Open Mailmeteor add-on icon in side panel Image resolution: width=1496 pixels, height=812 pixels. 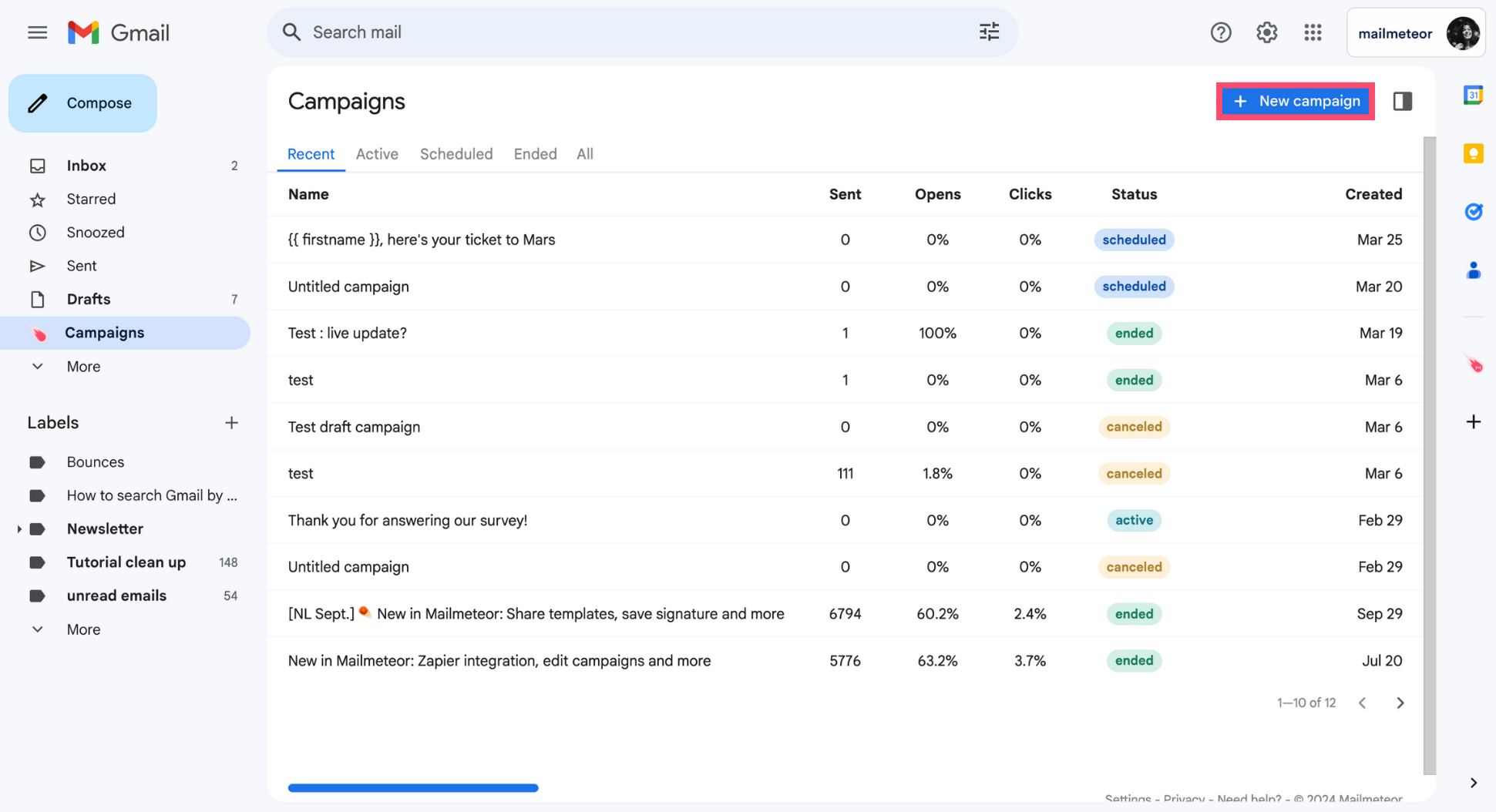pyautogui.click(x=1474, y=364)
